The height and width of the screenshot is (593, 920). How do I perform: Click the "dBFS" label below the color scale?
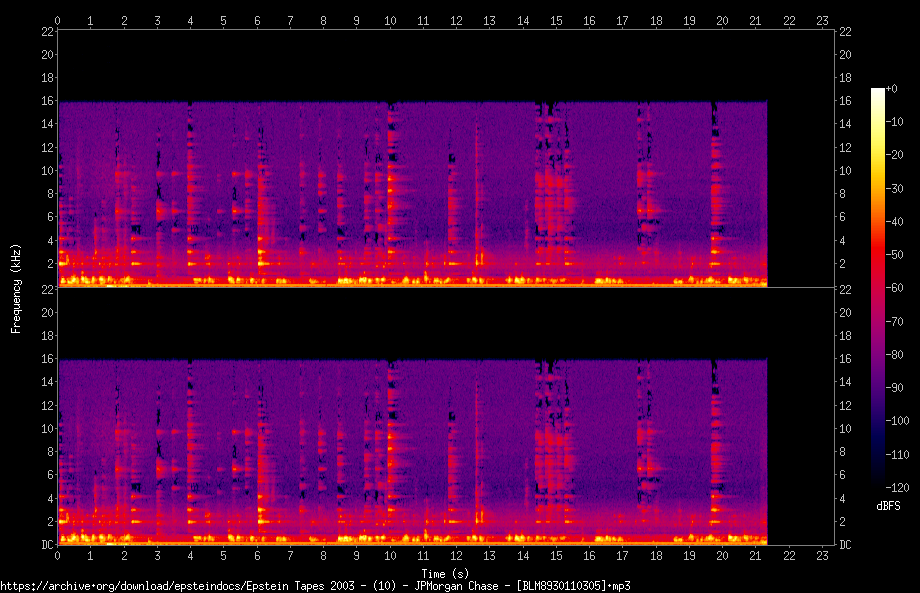(888, 507)
